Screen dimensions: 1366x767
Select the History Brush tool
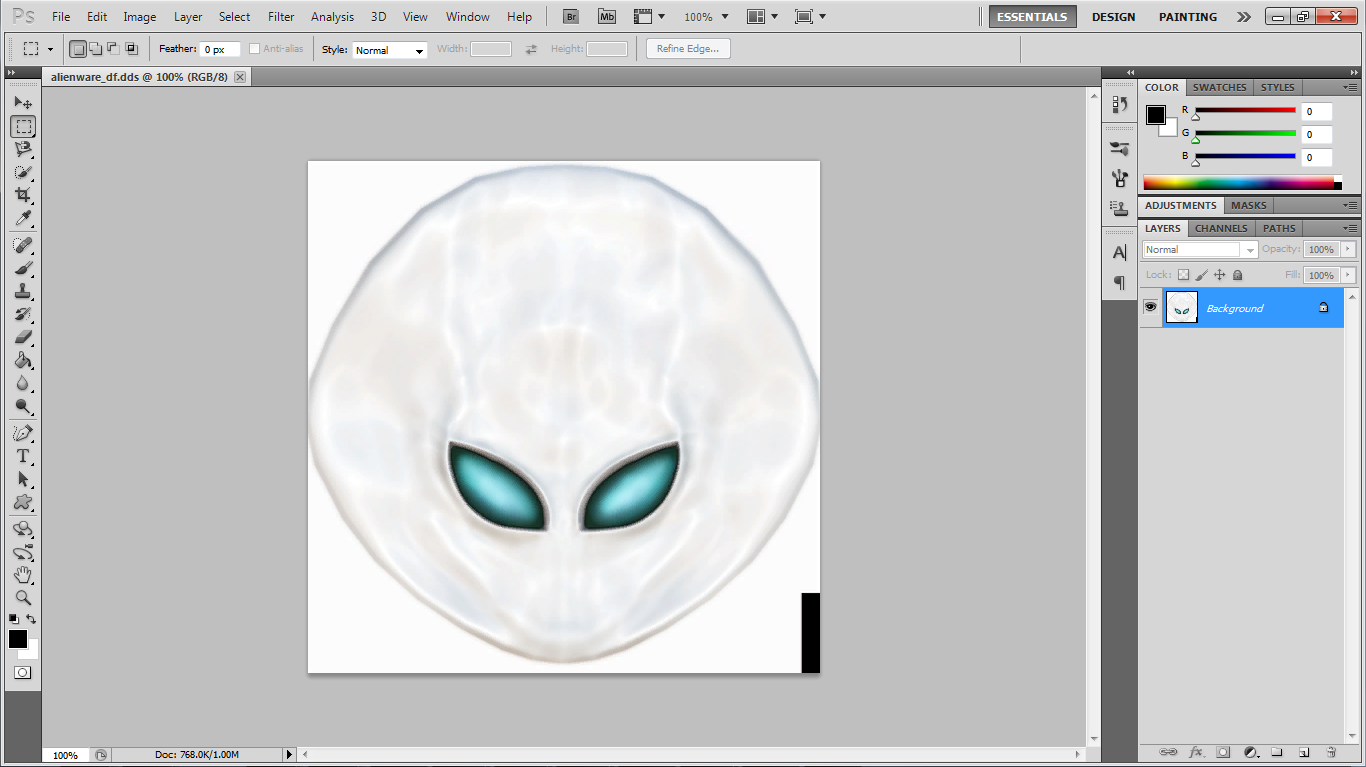pyautogui.click(x=23, y=314)
